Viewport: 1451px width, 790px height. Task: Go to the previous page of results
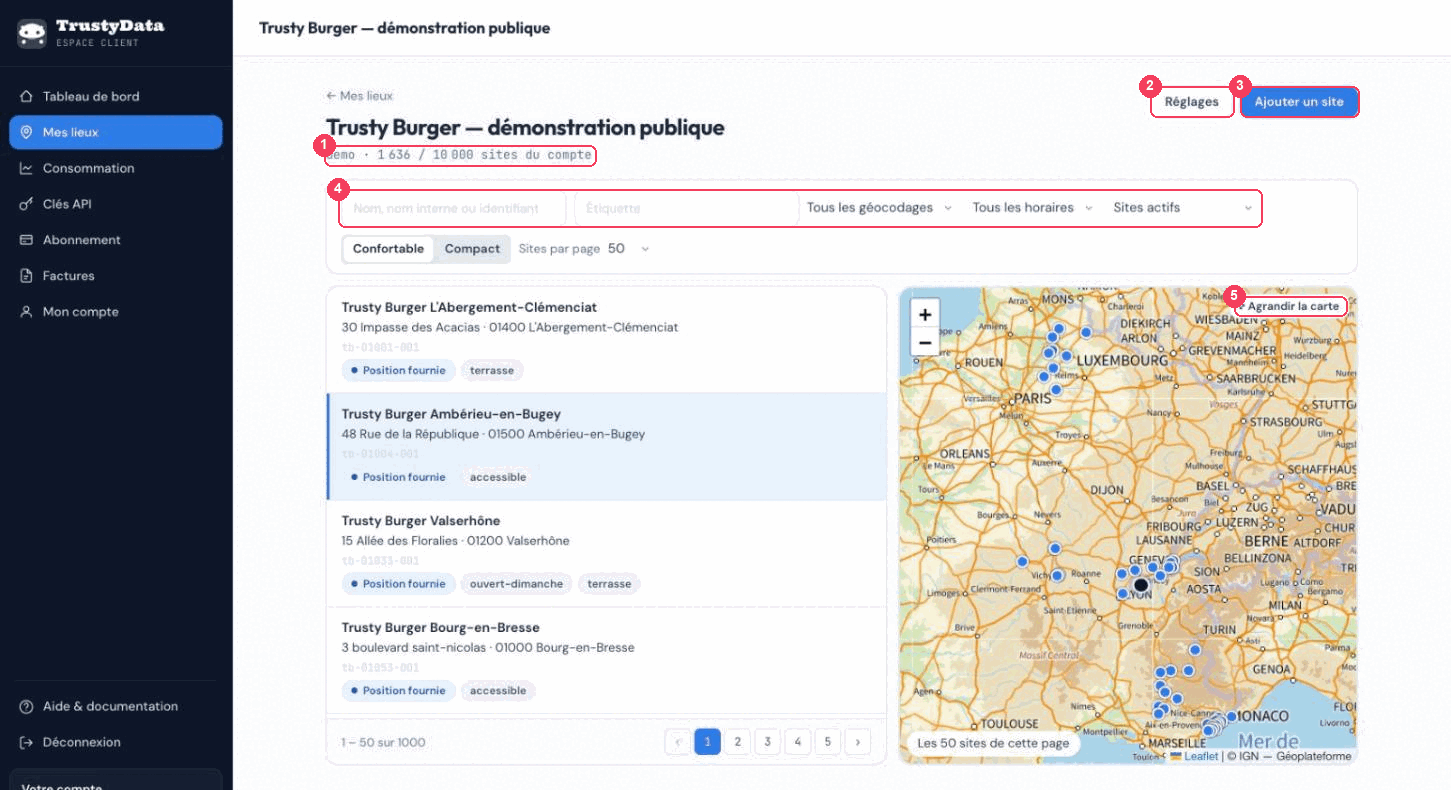coord(677,742)
